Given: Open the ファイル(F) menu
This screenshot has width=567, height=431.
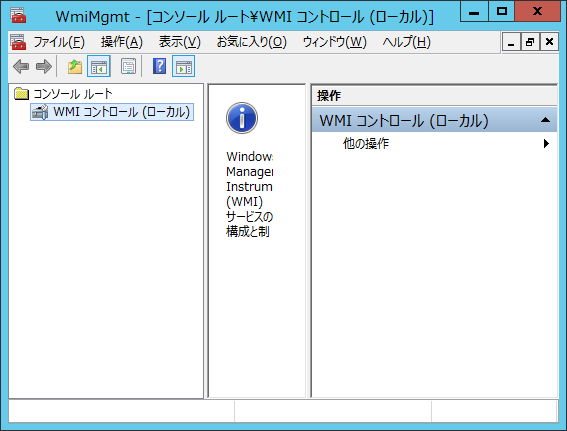Looking at the screenshot, I should pyautogui.click(x=59, y=42).
